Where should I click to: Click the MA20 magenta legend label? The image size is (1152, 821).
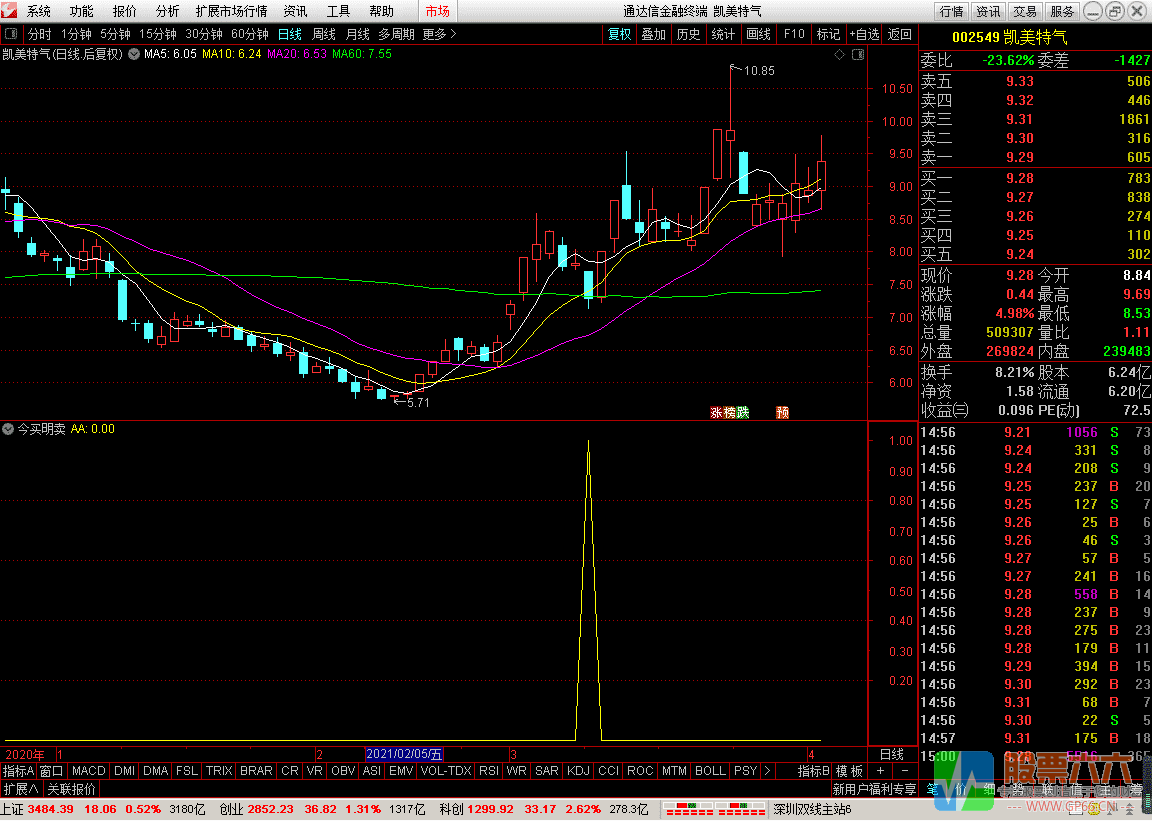click(298, 54)
